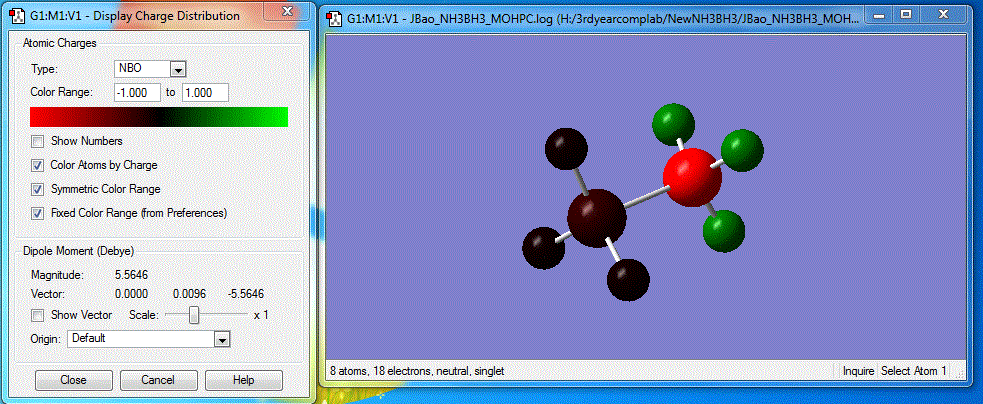Open Help for charge distribution
983x404 pixels.
[243, 380]
